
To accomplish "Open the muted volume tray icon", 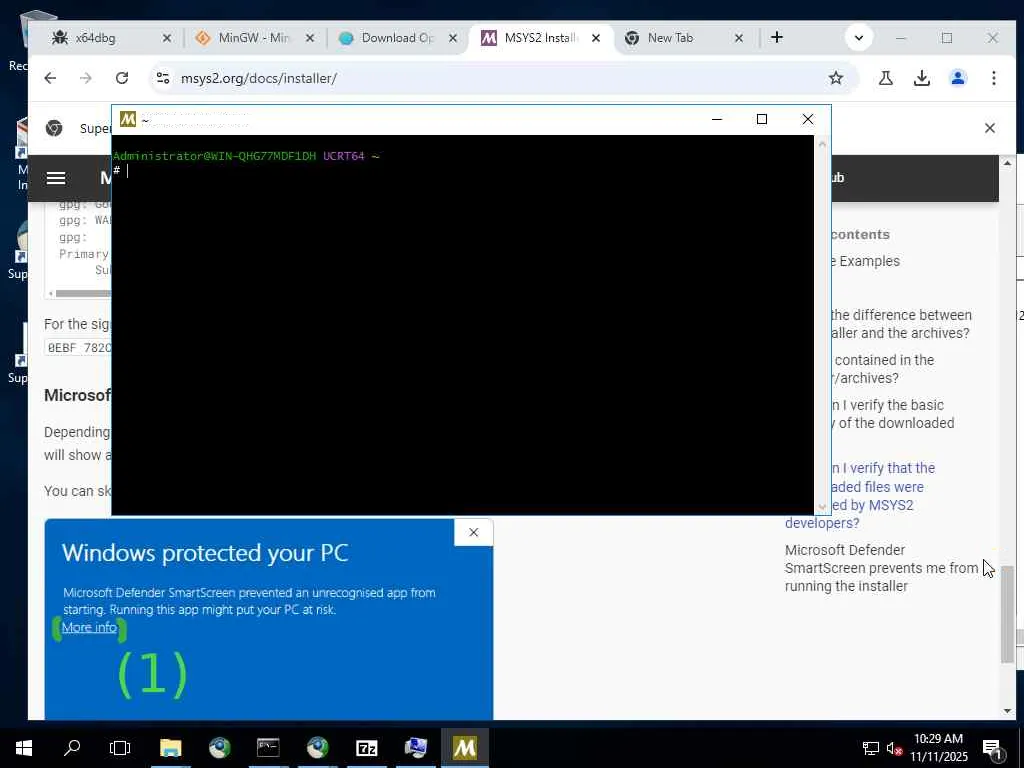I will pyautogui.click(x=895, y=748).
